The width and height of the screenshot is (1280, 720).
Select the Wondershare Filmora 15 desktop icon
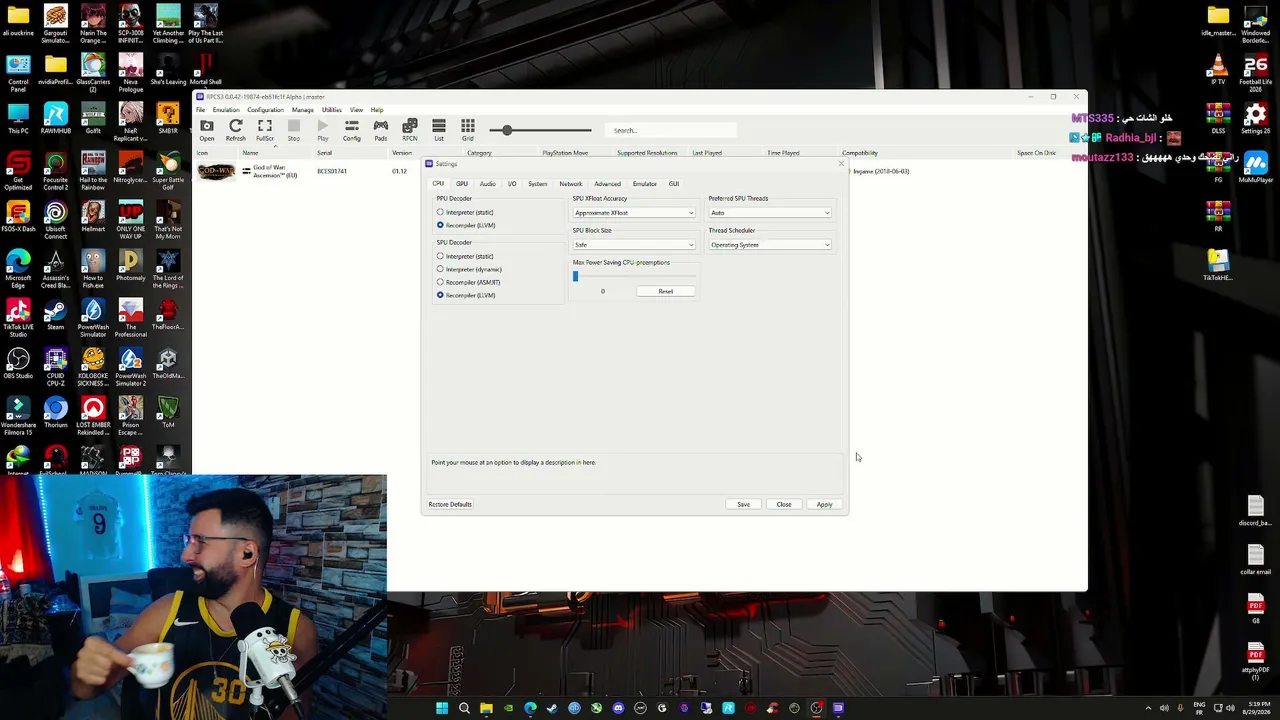tap(18, 416)
